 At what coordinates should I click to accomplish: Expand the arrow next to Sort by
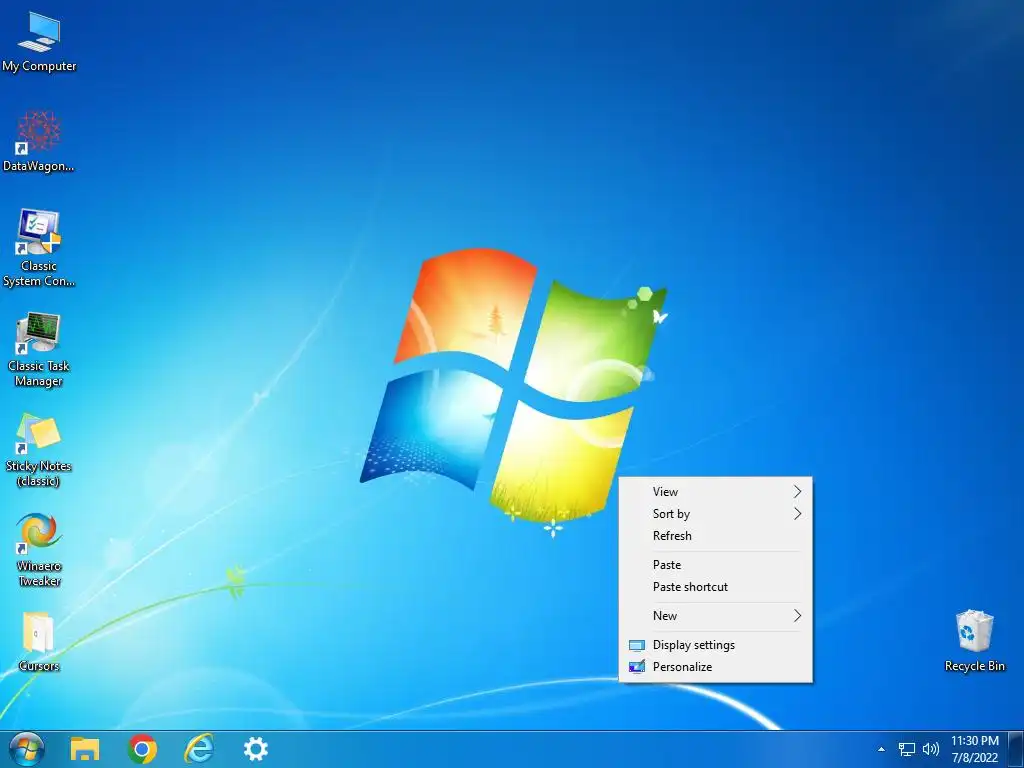tap(797, 514)
